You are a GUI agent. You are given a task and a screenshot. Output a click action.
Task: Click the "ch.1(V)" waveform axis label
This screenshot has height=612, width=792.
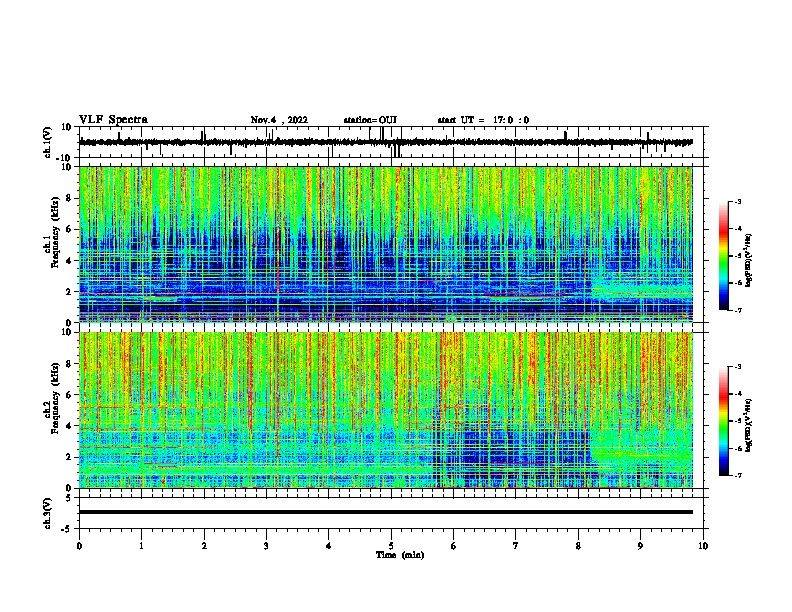[x=48, y=142]
